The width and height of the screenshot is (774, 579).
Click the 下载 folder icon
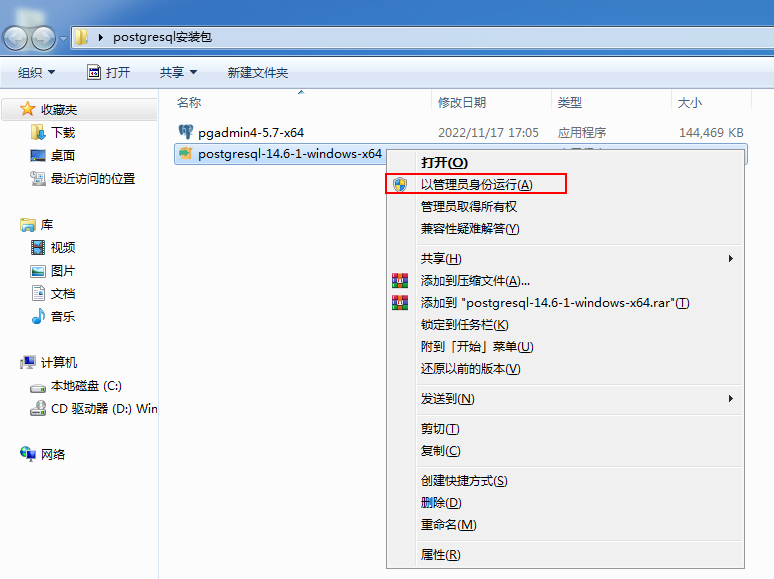[38, 132]
